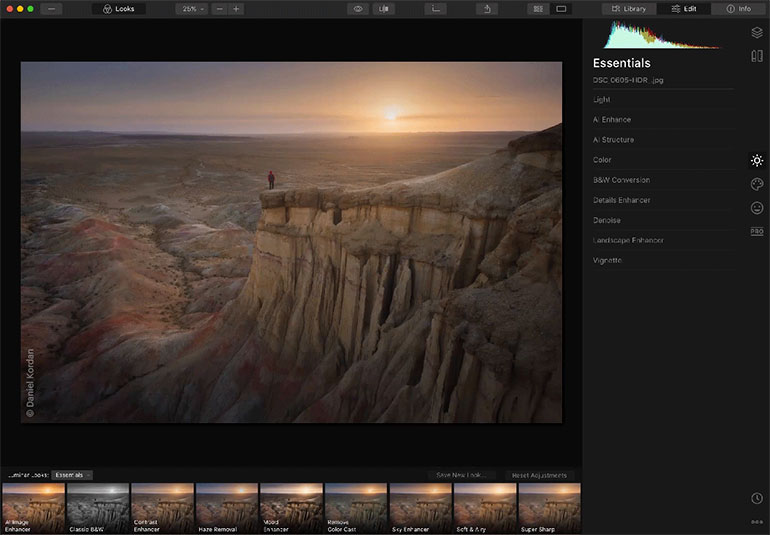Select the Portrait tools face icon
Viewport: 770px width, 535px height.
[757, 208]
